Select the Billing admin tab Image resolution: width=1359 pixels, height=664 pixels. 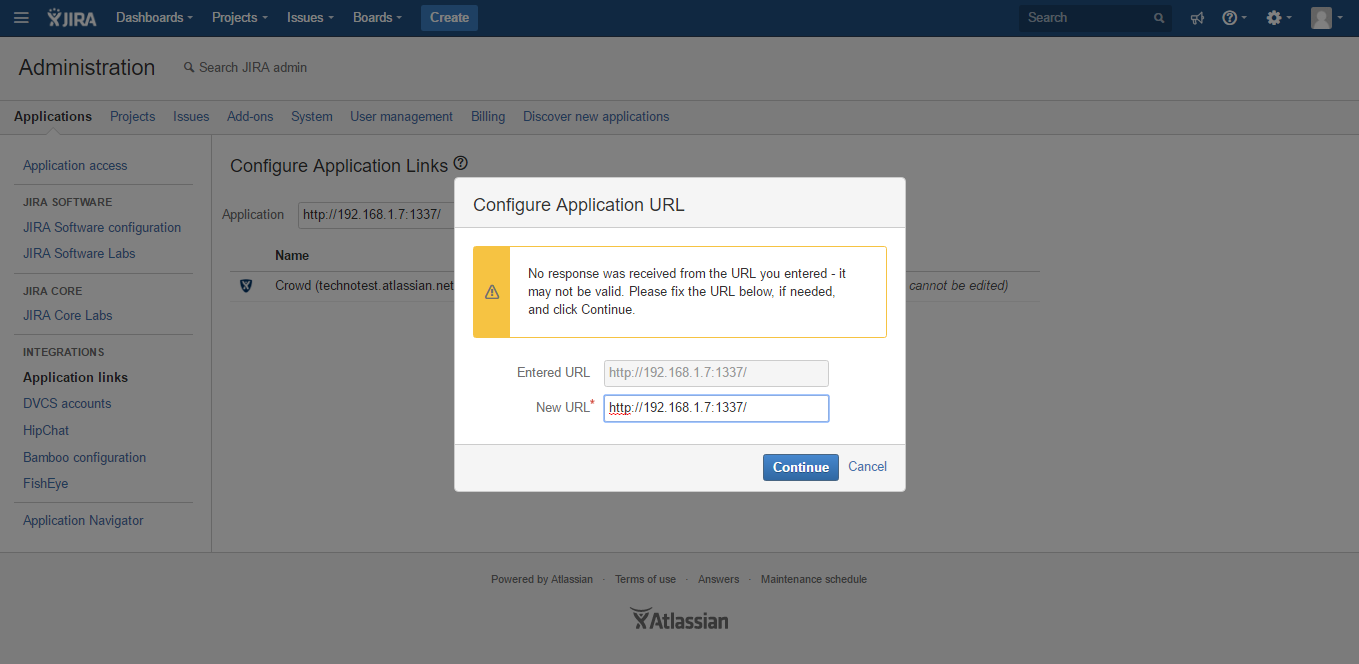pos(488,117)
